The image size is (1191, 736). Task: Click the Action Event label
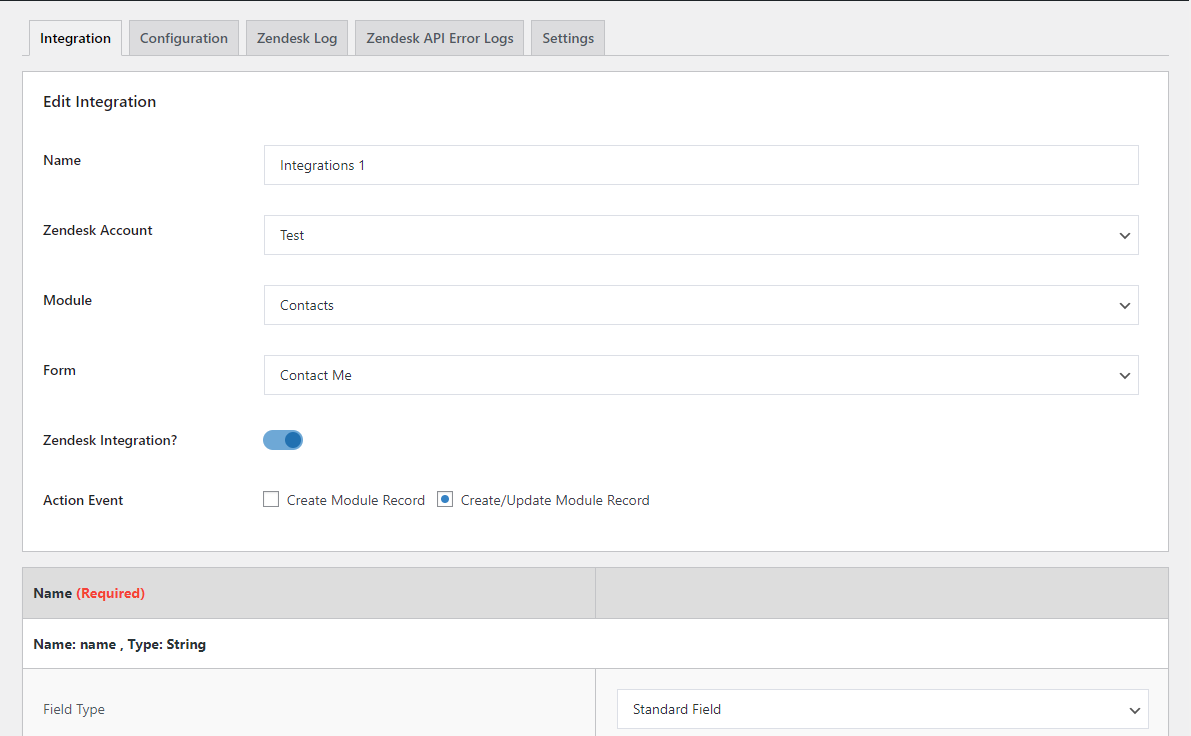(x=83, y=500)
